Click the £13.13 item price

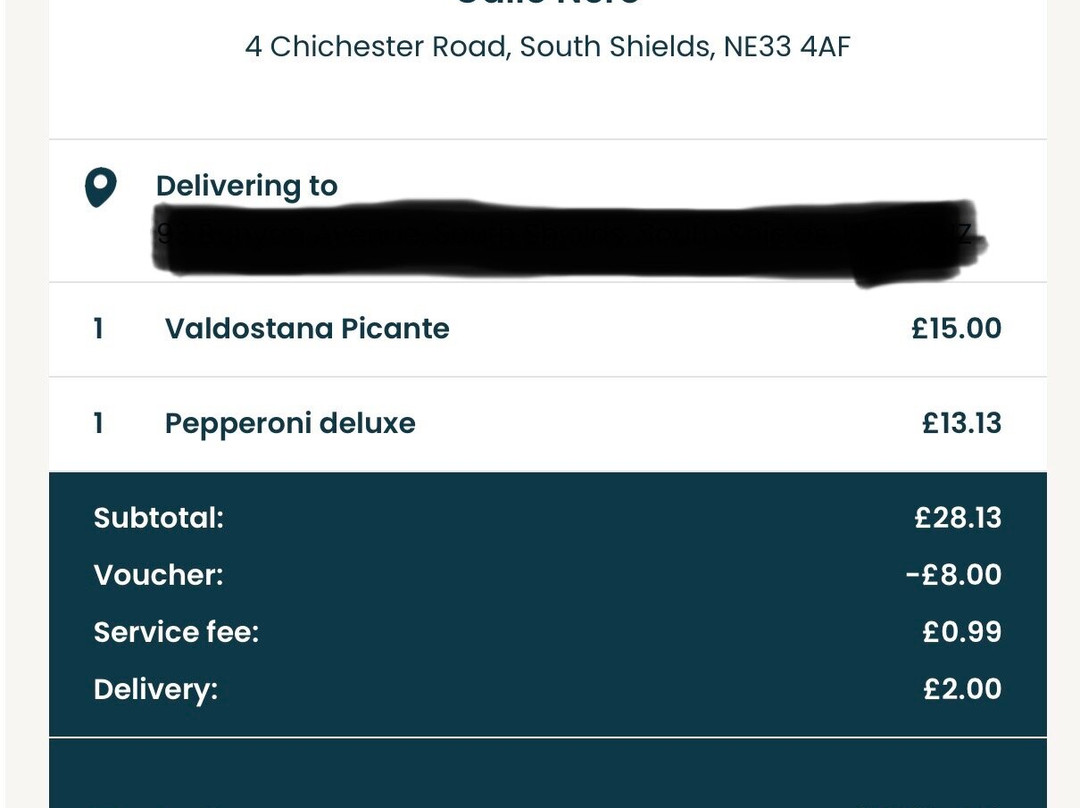pyautogui.click(x=961, y=424)
